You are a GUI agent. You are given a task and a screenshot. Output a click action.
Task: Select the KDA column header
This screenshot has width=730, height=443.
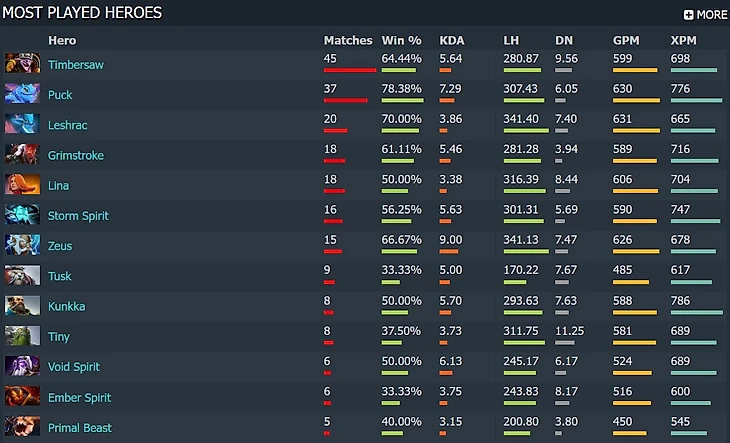coord(452,40)
